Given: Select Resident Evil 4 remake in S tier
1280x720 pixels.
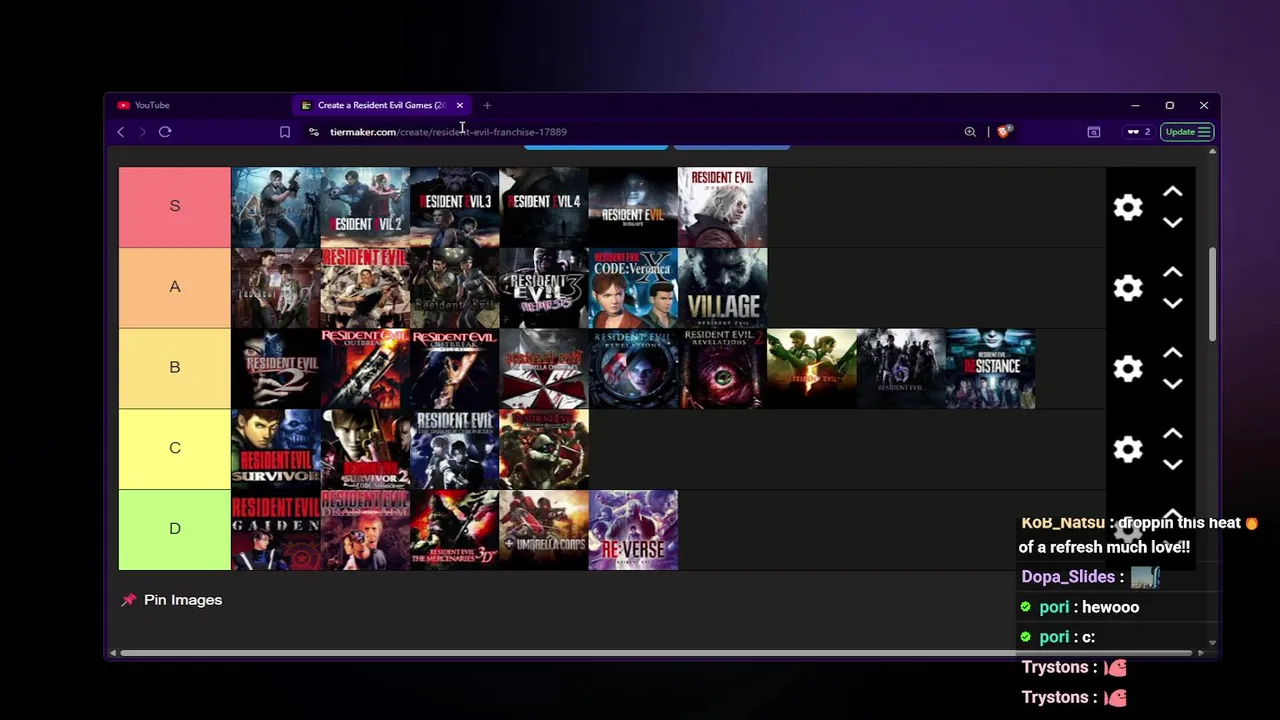Looking at the screenshot, I should click(x=544, y=207).
